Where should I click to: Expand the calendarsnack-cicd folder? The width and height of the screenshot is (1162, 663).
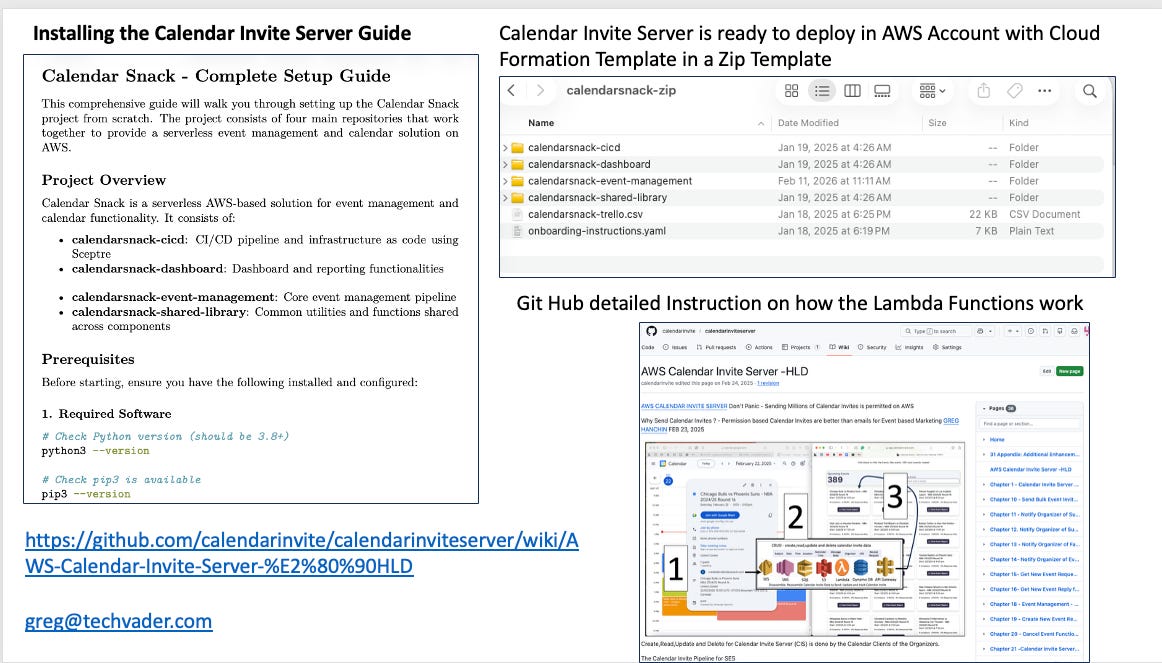point(505,147)
